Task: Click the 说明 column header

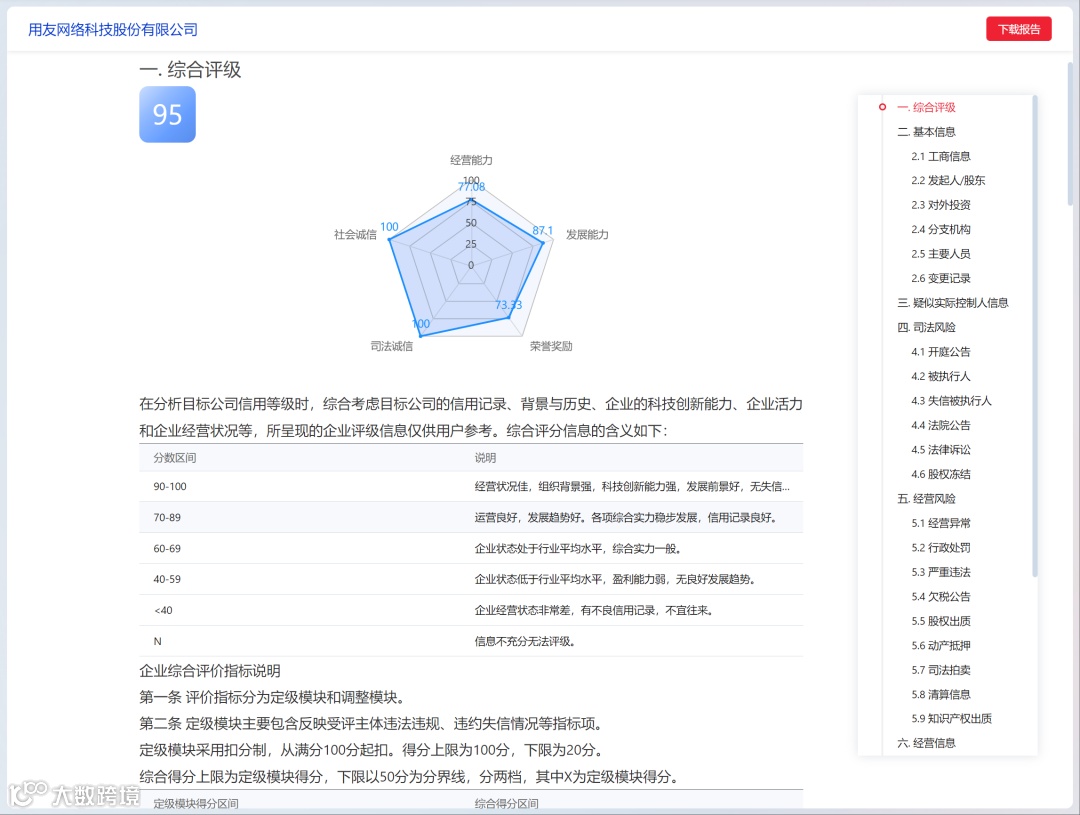Action: click(485, 458)
